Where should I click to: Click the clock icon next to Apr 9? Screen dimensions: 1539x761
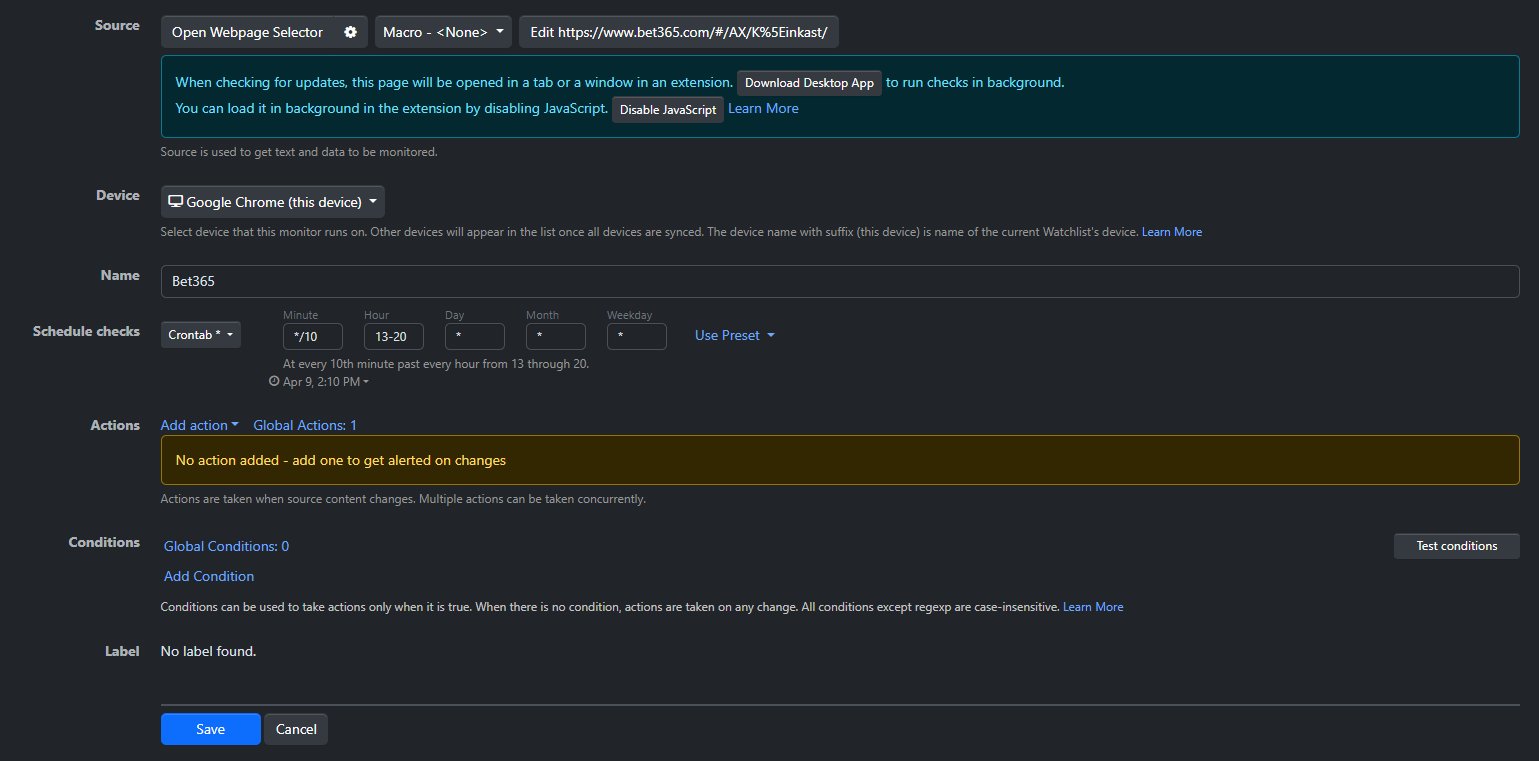(x=274, y=382)
